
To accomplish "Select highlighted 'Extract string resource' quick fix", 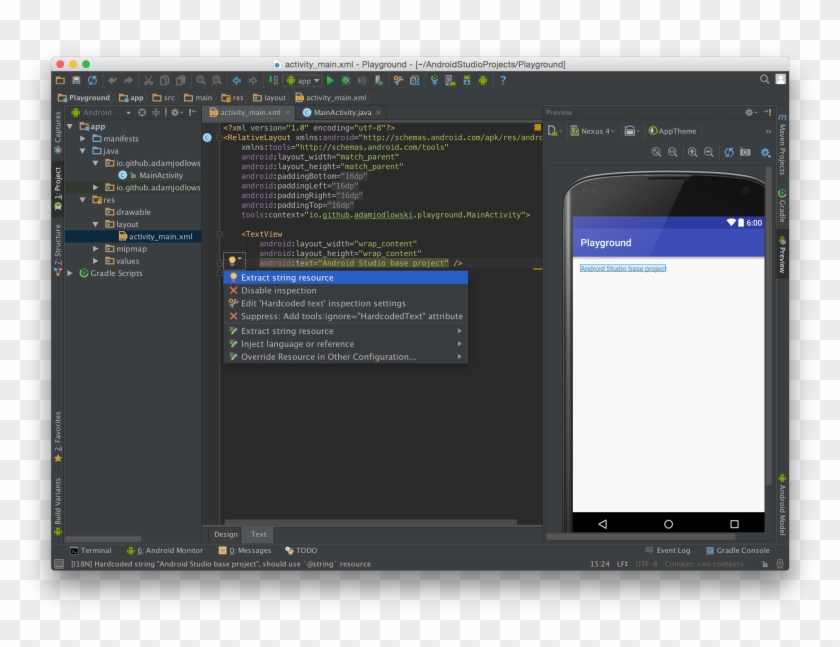I will [x=346, y=277].
